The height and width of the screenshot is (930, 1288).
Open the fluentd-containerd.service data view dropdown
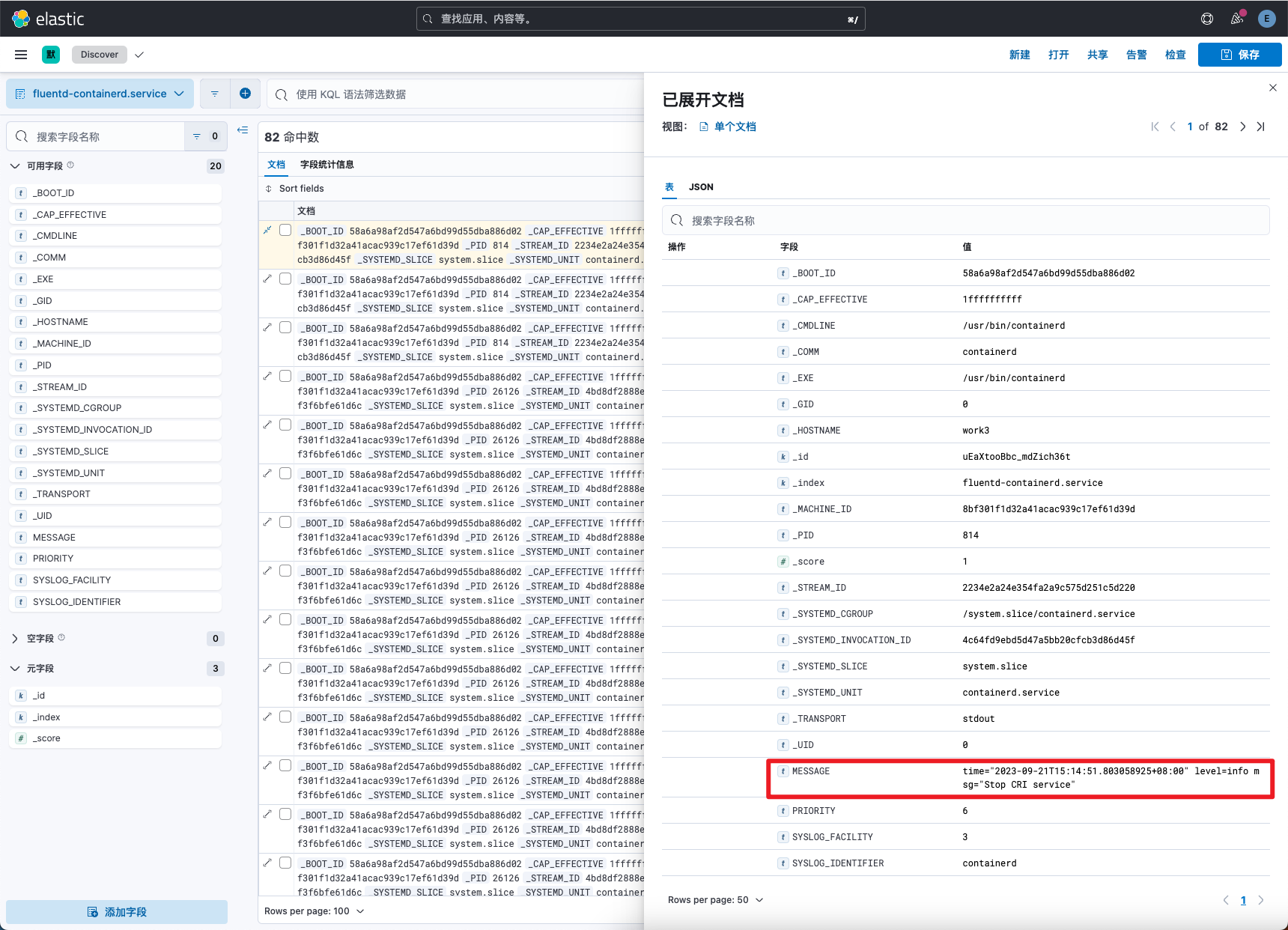[100, 94]
